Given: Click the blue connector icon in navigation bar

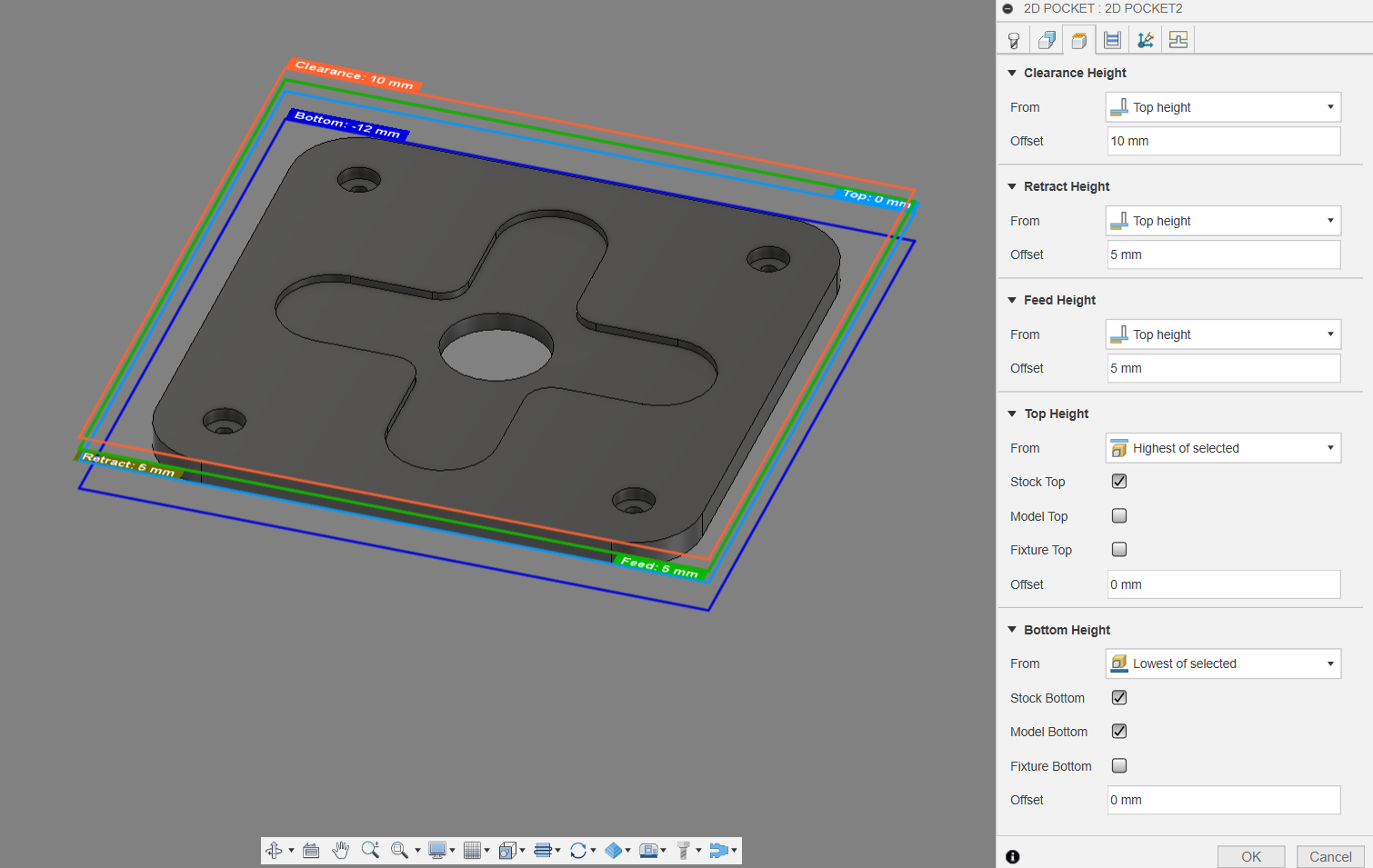Looking at the screenshot, I should (719, 851).
